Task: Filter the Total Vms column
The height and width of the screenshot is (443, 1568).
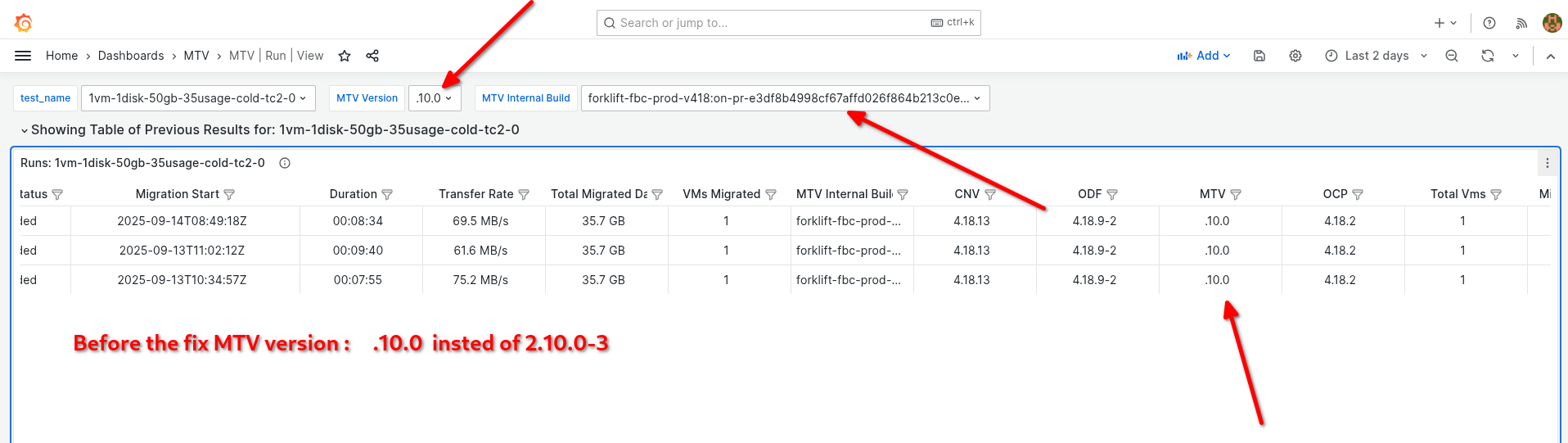Action: (x=1496, y=194)
